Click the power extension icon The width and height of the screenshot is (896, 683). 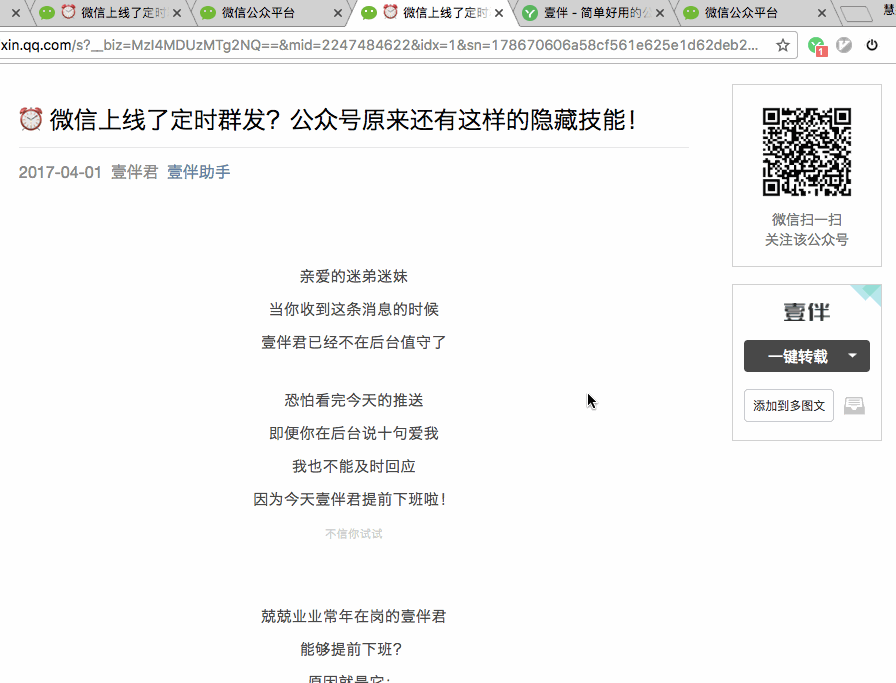(872, 45)
